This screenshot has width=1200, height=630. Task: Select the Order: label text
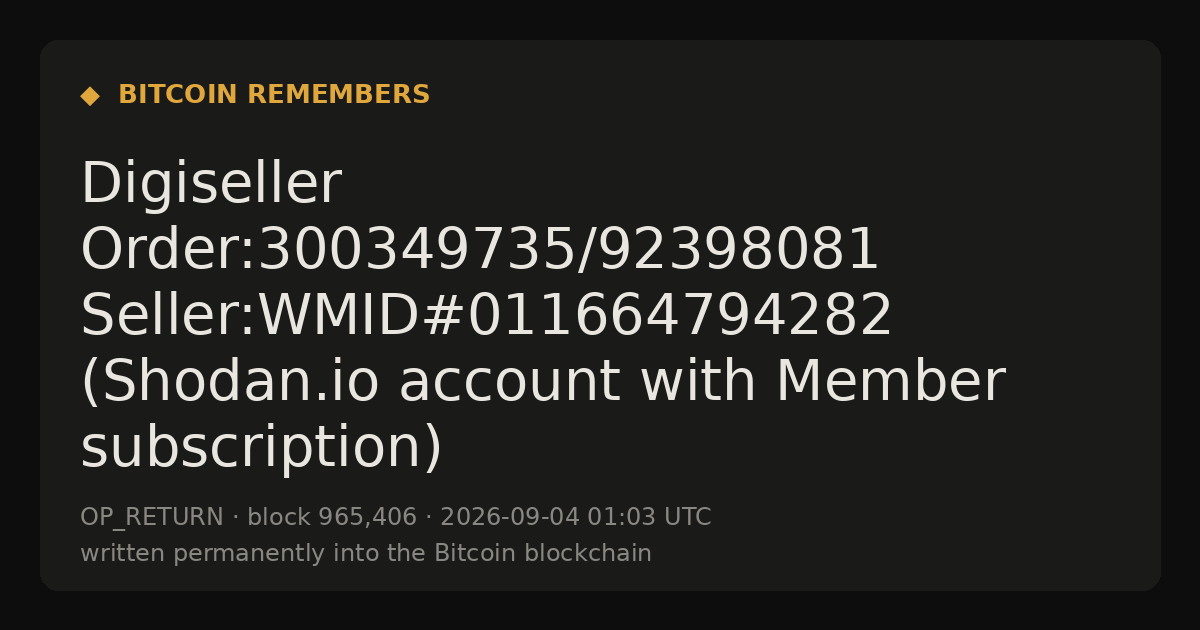pyautogui.click(x=168, y=250)
